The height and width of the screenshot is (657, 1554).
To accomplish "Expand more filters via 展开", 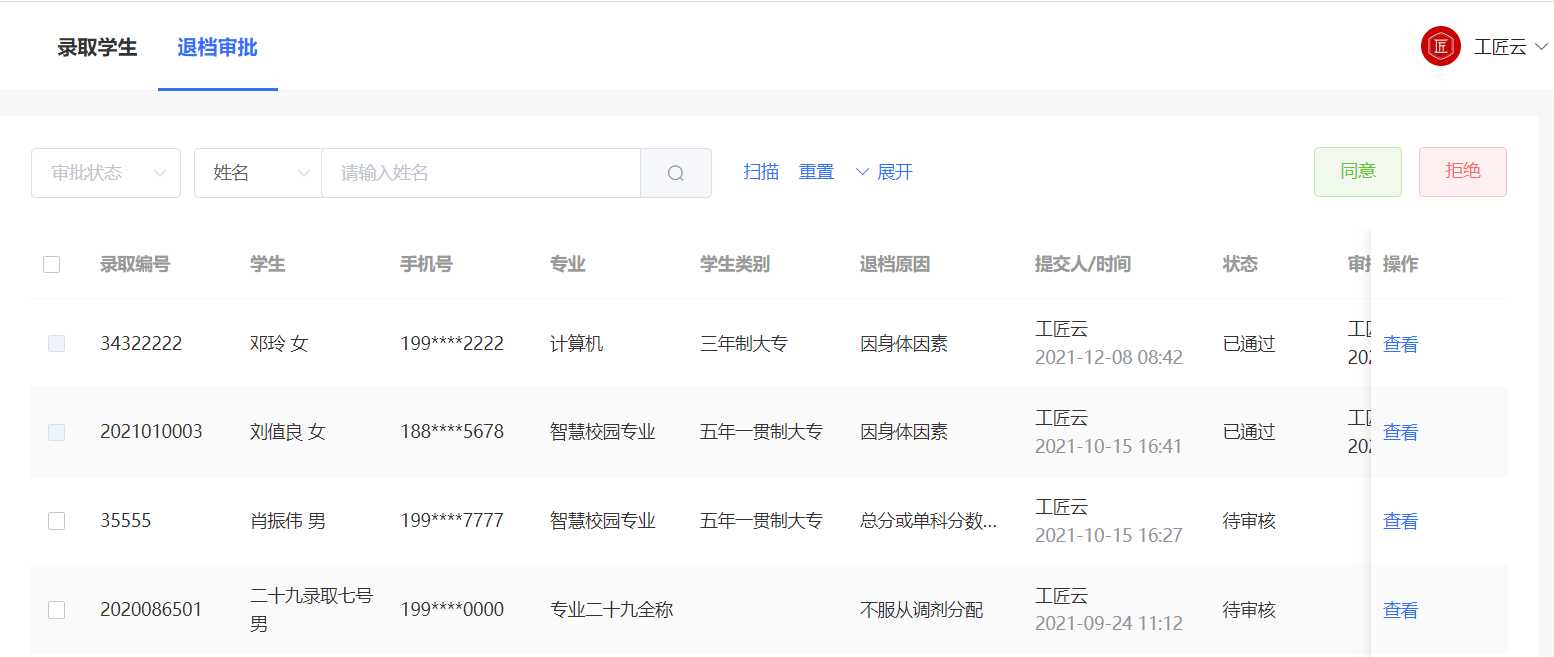I will click(893, 172).
